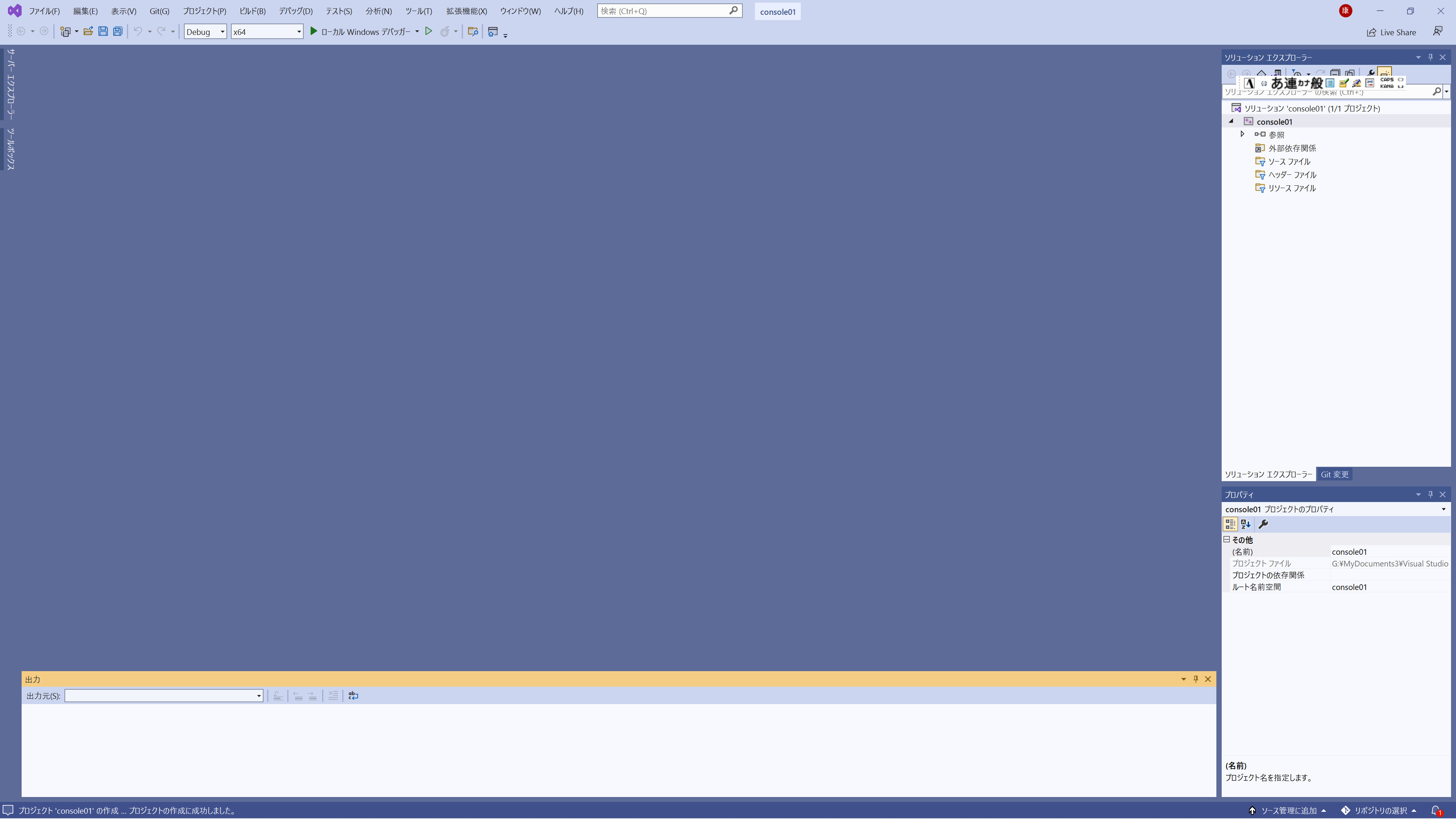Image resolution: width=1456 pixels, height=819 pixels.
Task: Click the Find in Files toolbar icon
Action: tap(472, 31)
